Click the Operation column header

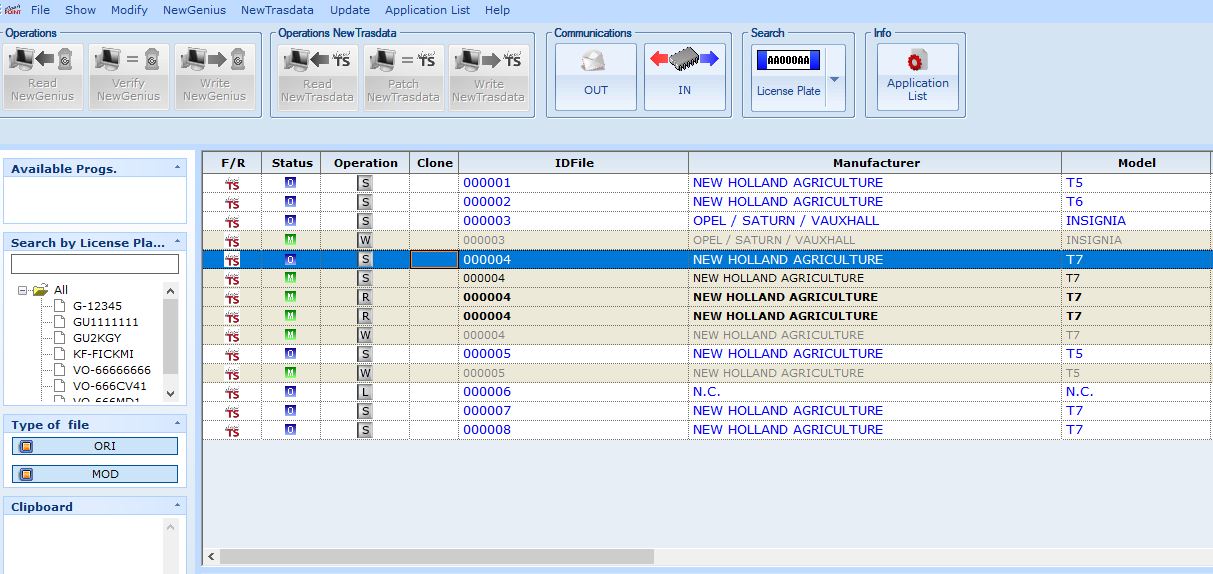(365, 163)
